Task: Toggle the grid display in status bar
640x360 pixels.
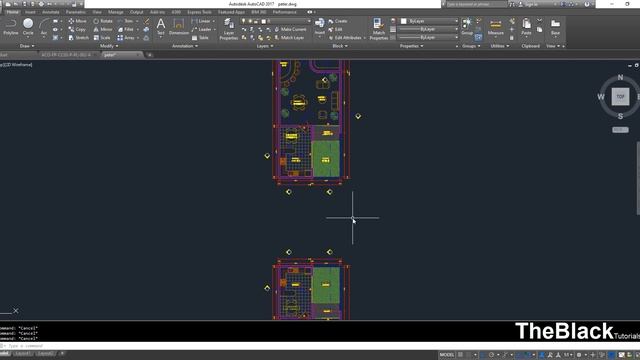Action: [x=460, y=355]
